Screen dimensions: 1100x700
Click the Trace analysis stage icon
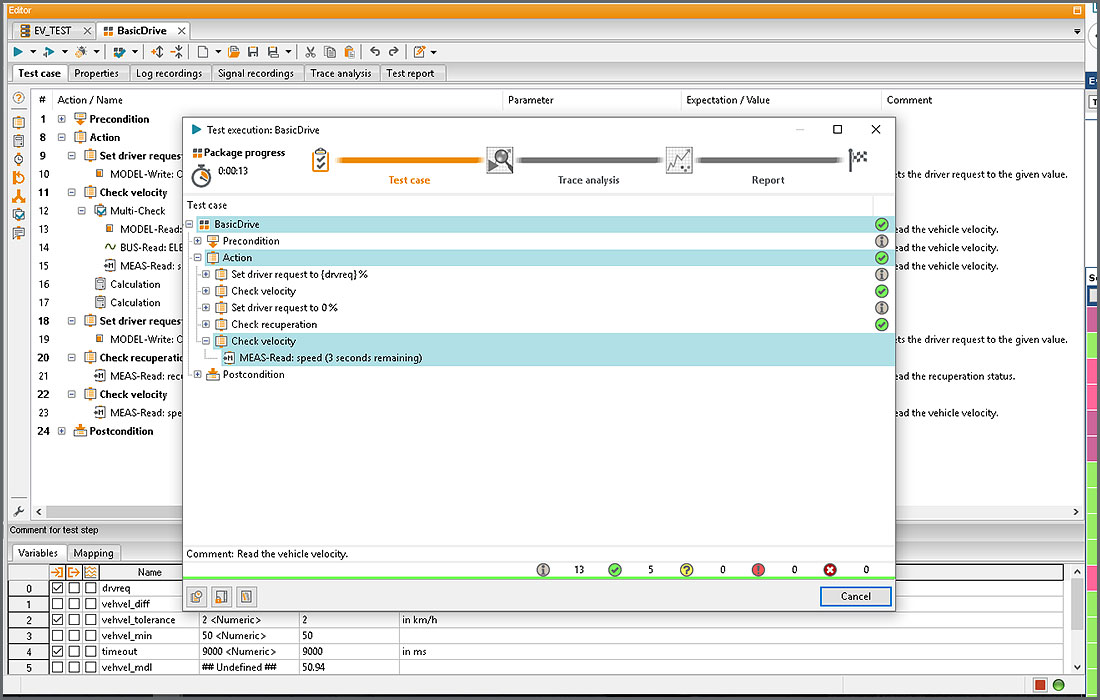click(500, 160)
